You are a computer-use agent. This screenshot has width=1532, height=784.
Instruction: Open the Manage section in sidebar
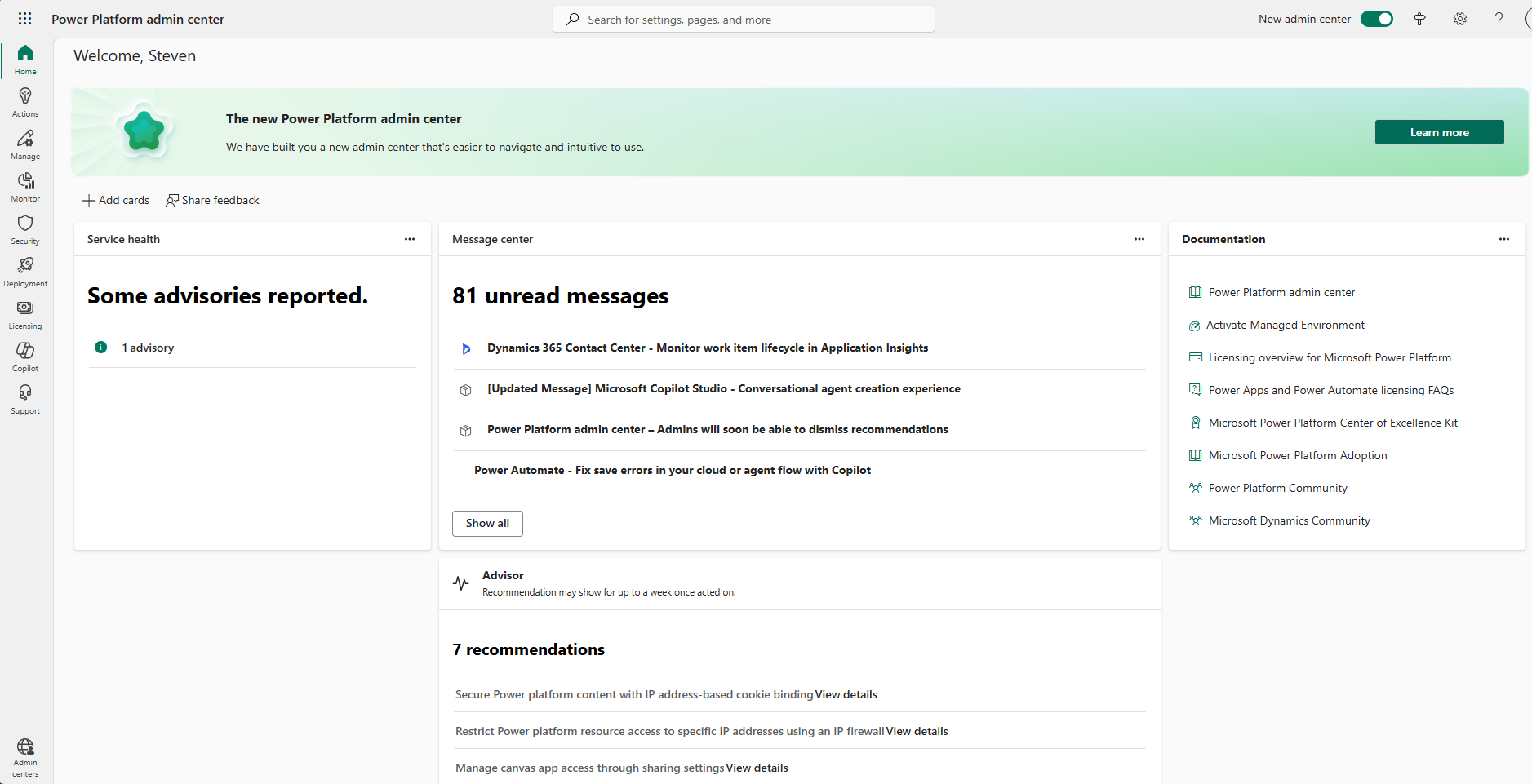coord(25,144)
